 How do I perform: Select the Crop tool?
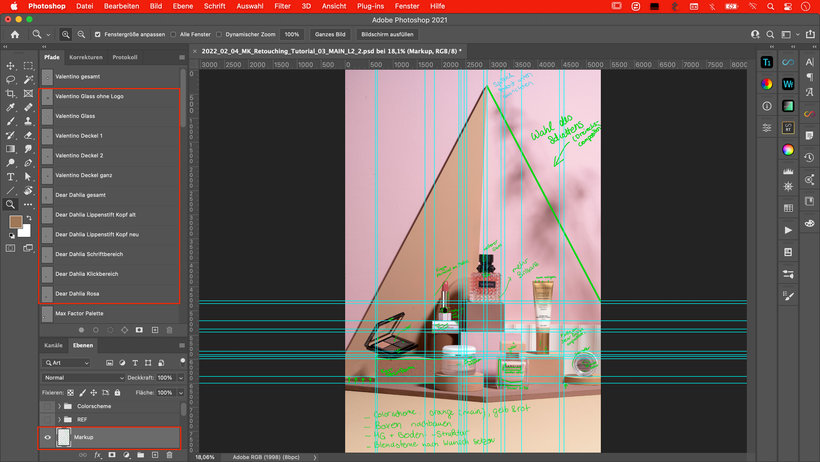pyautogui.click(x=10, y=94)
